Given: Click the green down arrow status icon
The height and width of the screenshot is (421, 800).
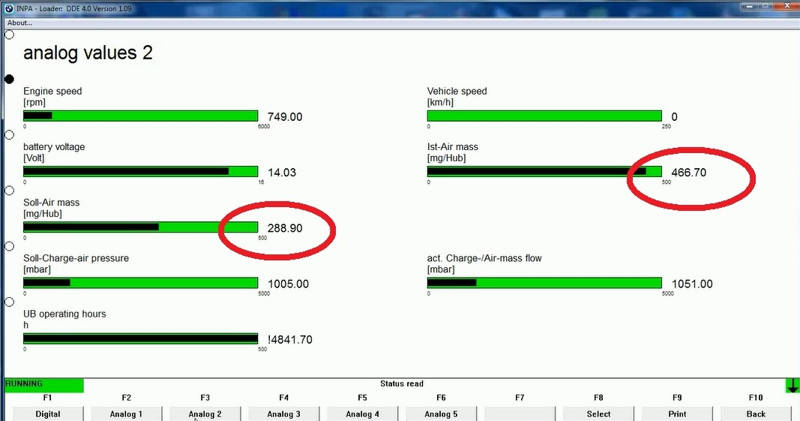Looking at the screenshot, I should [792, 385].
